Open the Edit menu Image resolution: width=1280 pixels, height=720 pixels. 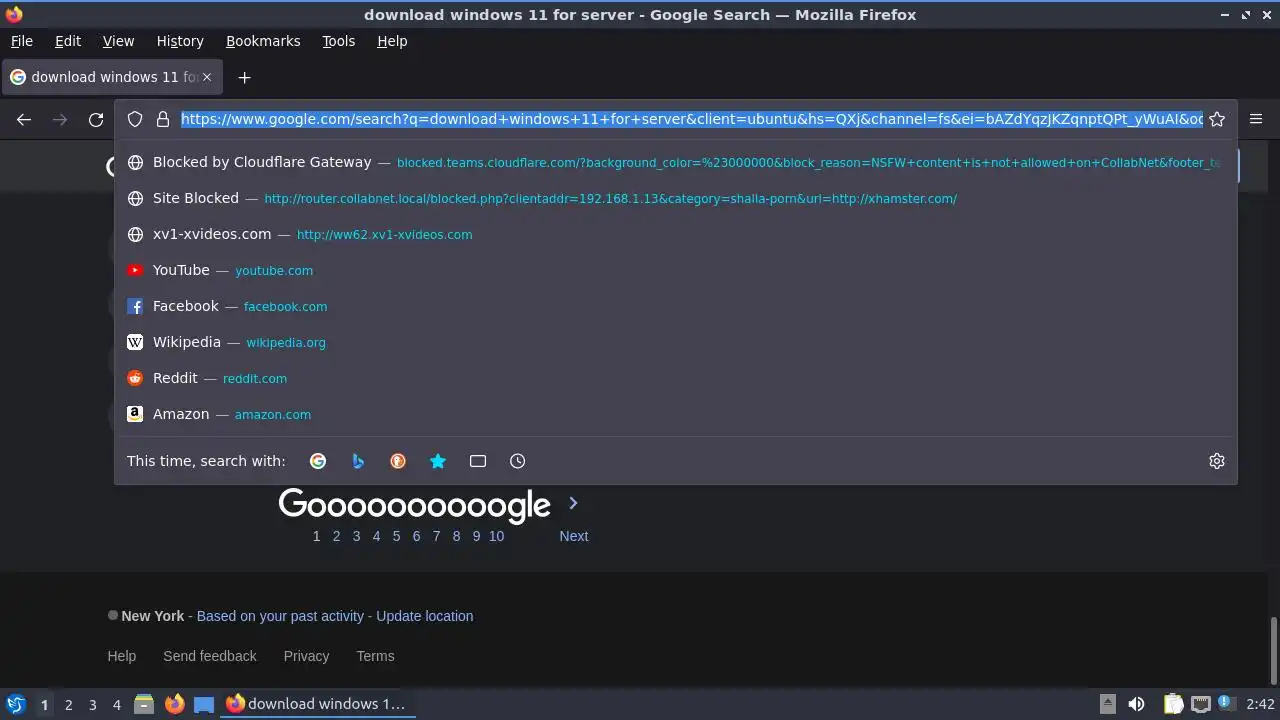click(x=68, y=41)
